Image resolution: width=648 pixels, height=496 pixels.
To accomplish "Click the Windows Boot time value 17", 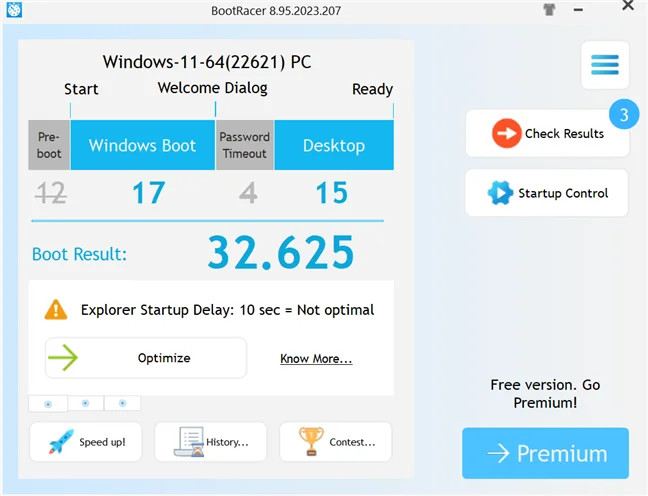I will click(149, 193).
